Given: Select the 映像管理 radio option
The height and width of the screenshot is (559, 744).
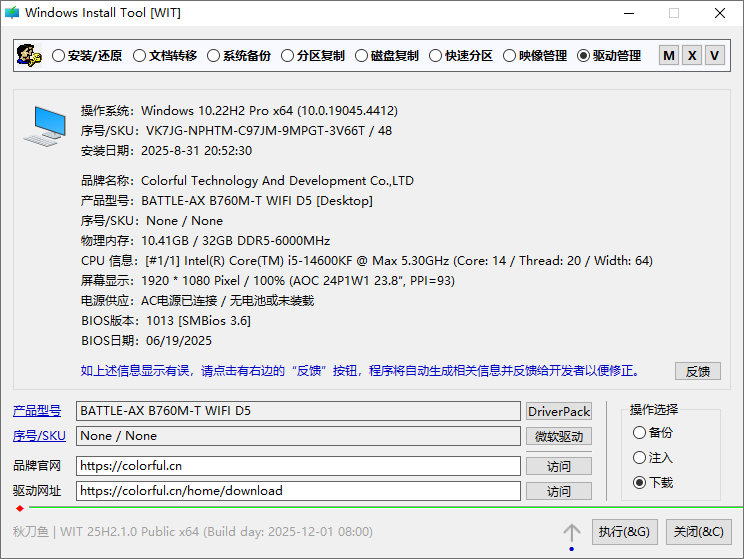Looking at the screenshot, I should [535, 56].
